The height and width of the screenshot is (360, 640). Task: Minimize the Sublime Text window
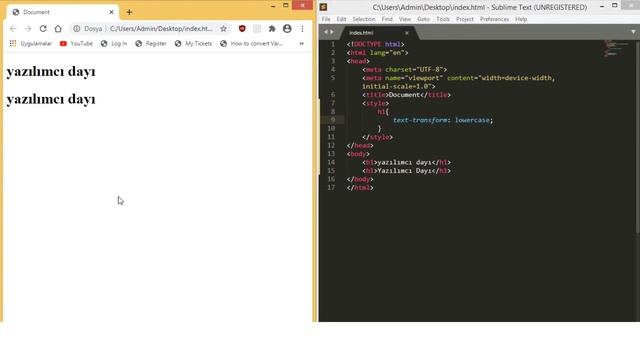602,6
